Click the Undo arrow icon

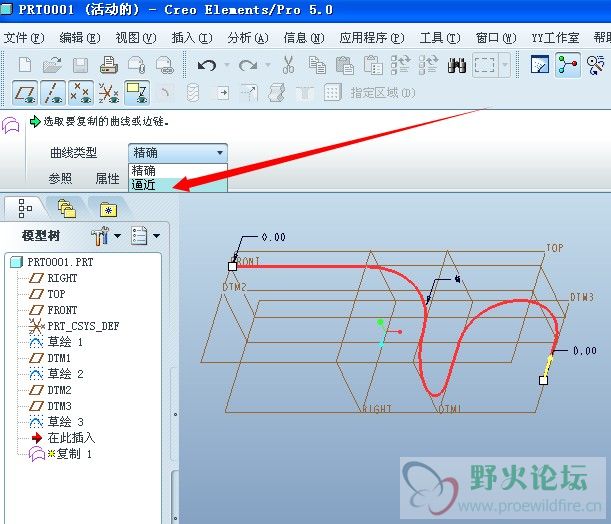click(207, 65)
